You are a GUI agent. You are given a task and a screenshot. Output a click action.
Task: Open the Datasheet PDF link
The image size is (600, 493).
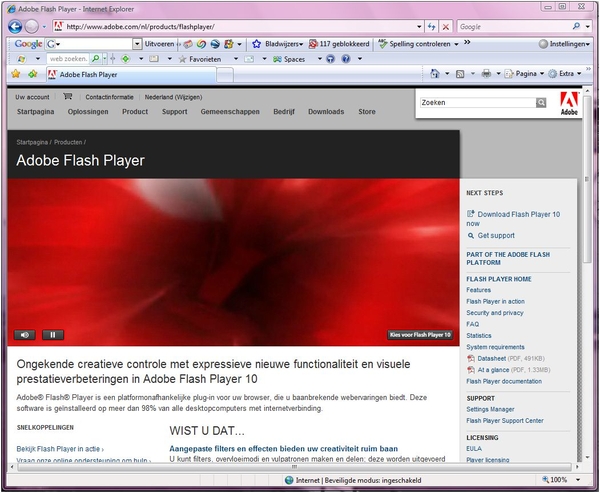pyautogui.click(x=491, y=359)
